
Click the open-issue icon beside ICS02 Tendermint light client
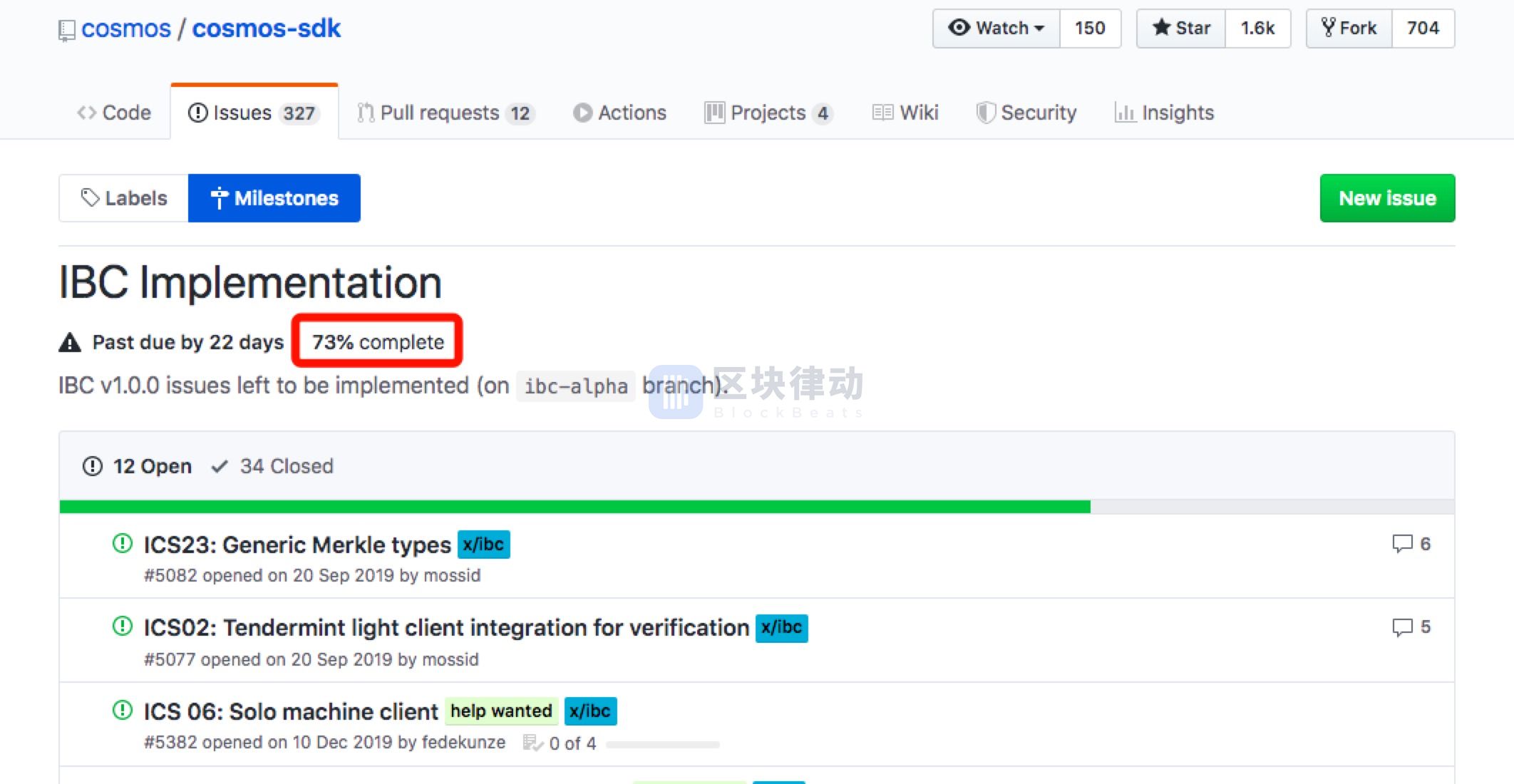coord(123,626)
